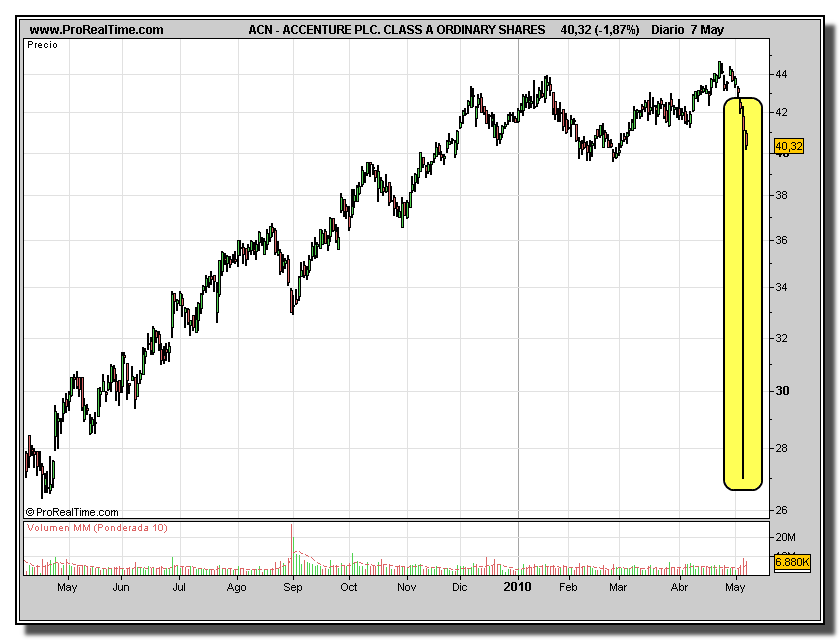The image size is (840, 640).
Task: Click the Abr month axis label
Action: [679, 588]
